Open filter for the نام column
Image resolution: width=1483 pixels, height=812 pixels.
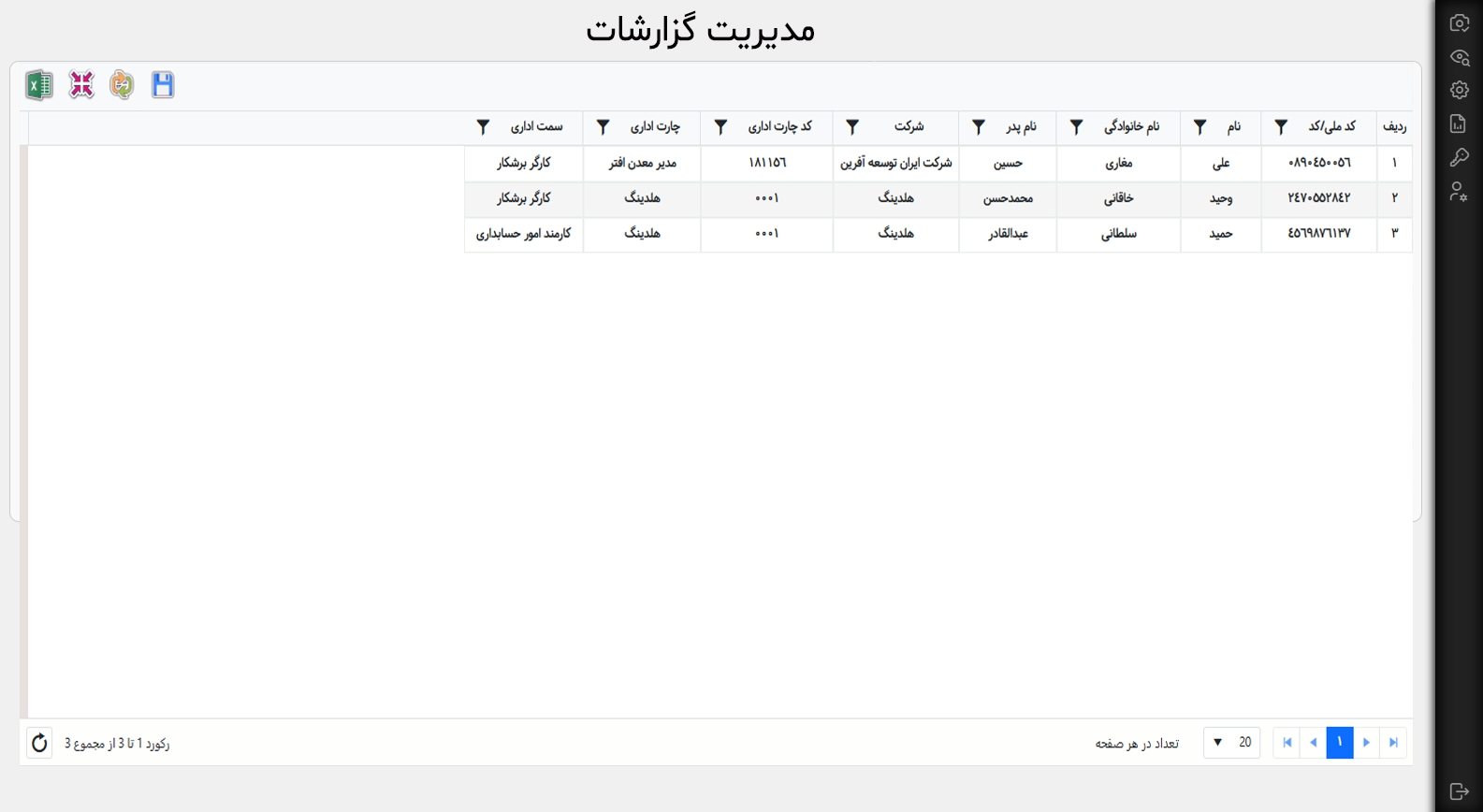(1199, 127)
